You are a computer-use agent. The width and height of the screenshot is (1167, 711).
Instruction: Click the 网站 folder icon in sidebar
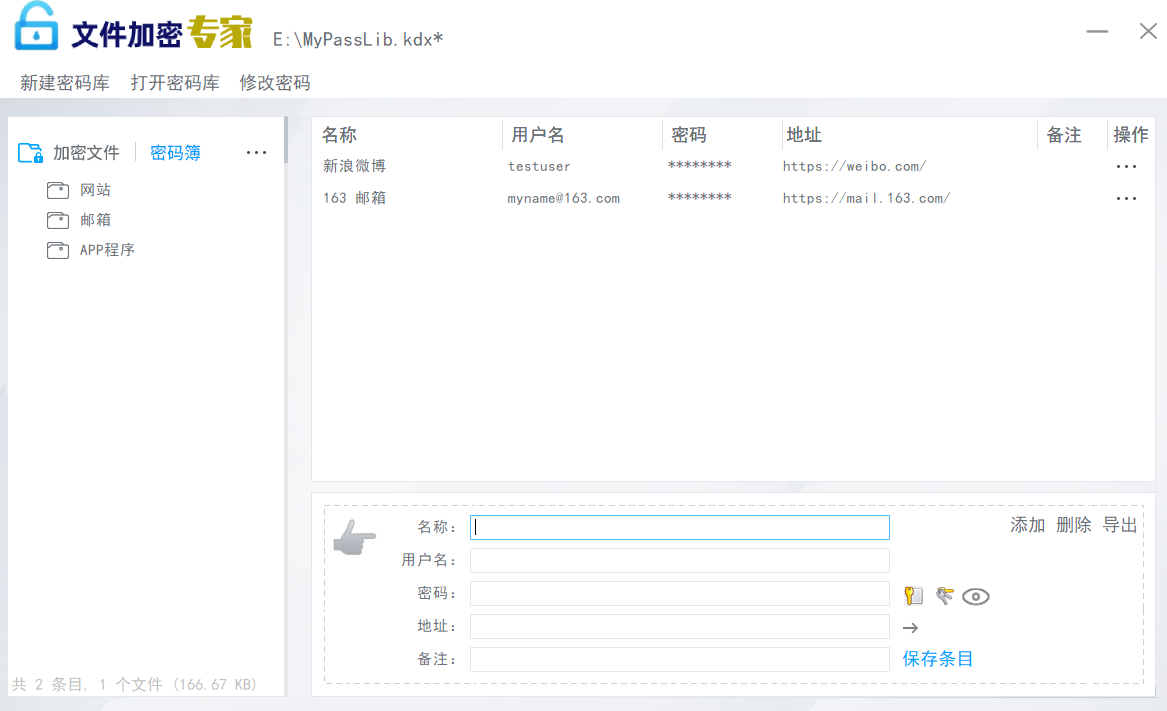[58, 190]
